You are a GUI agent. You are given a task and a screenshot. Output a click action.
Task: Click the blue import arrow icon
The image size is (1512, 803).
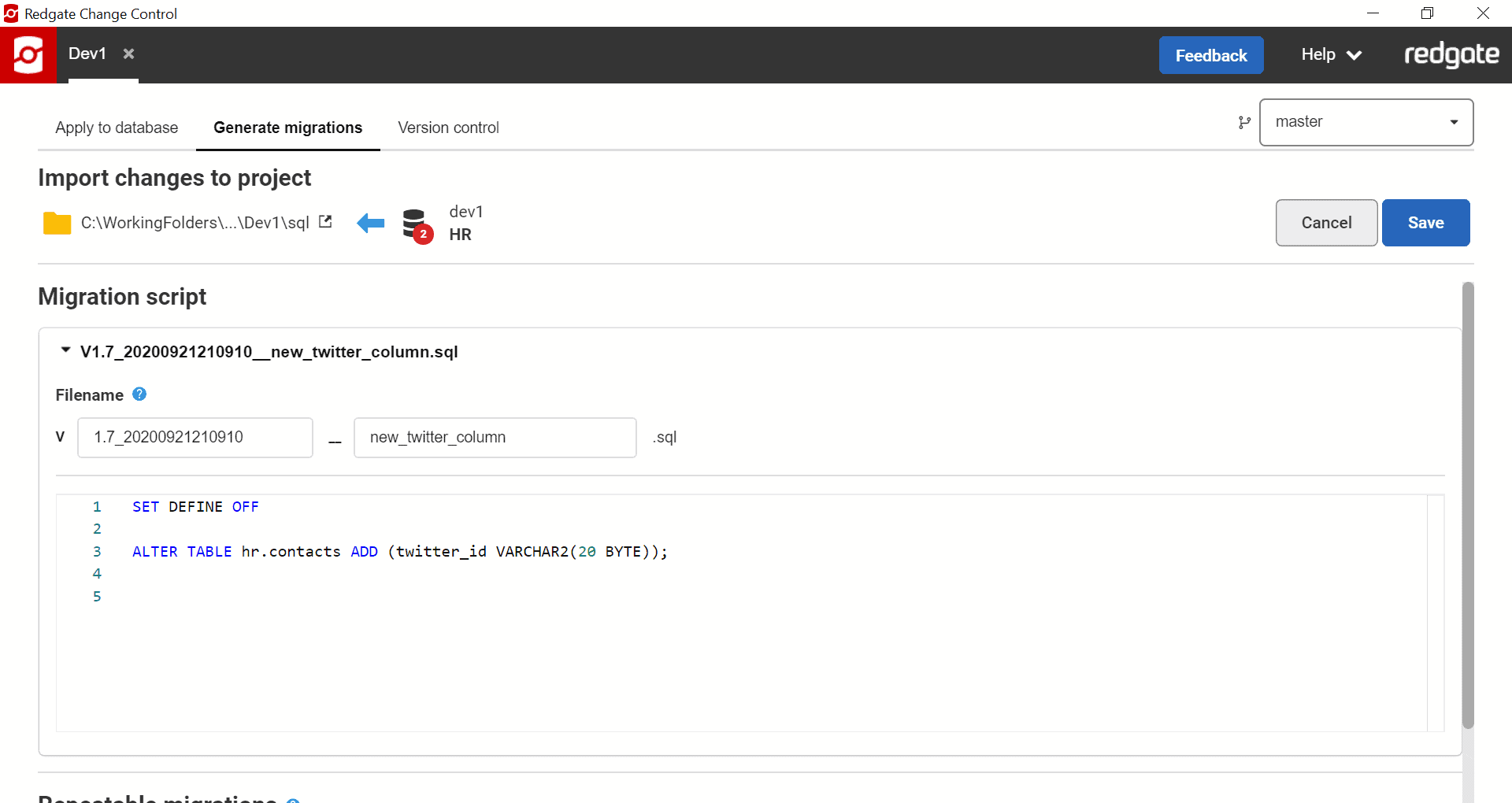click(371, 223)
